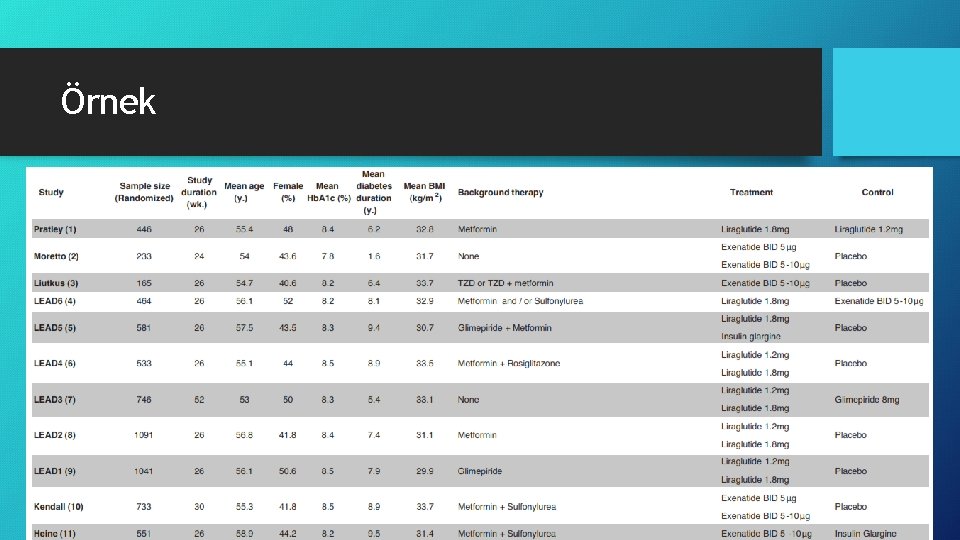This screenshot has height=540, width=960.
Task: Select the "Treatment" column header
Action: click(x=751, y=192)
